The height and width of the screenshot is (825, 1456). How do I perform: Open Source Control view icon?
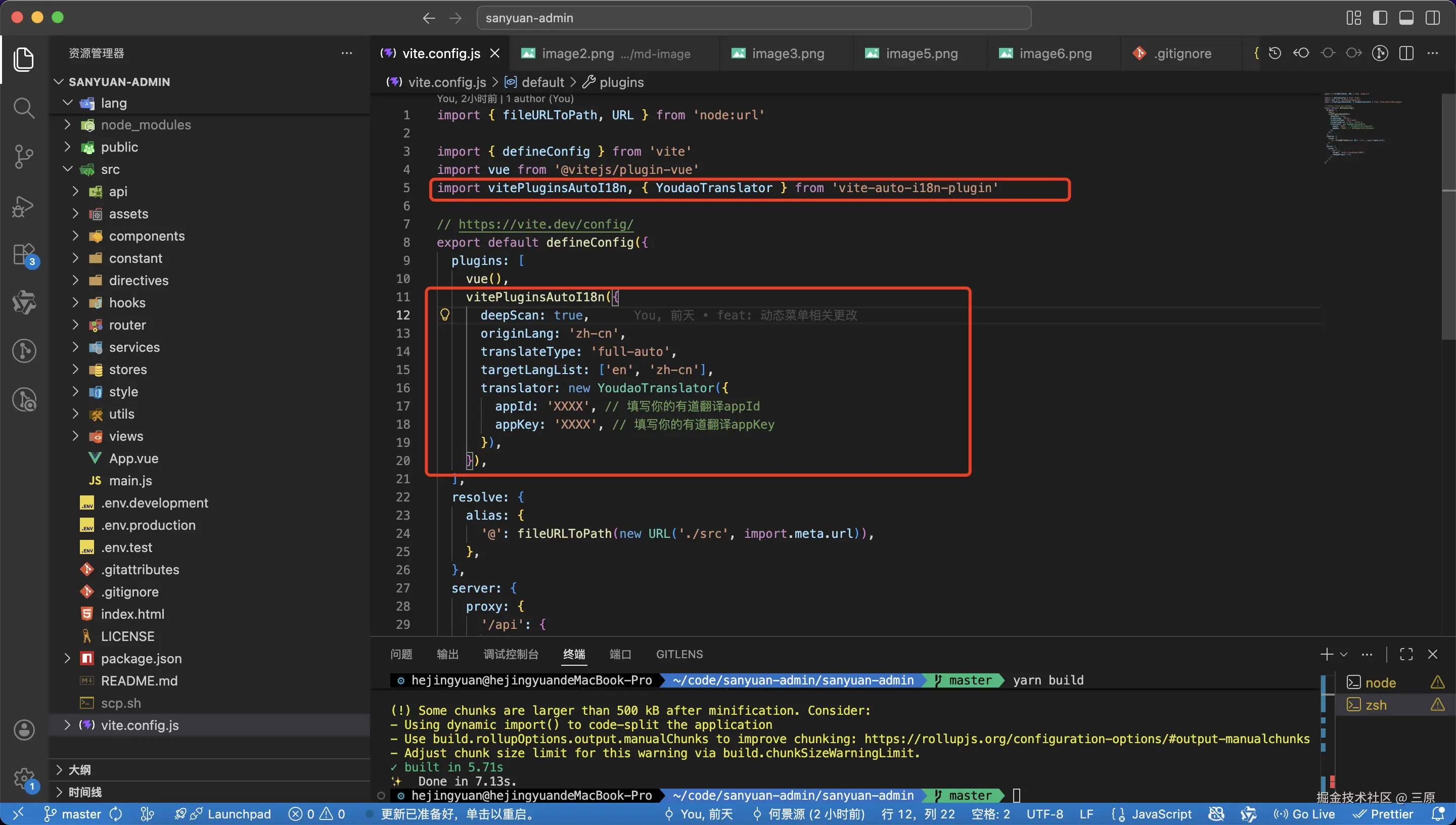pyautogui.click(x=23, y=156)
